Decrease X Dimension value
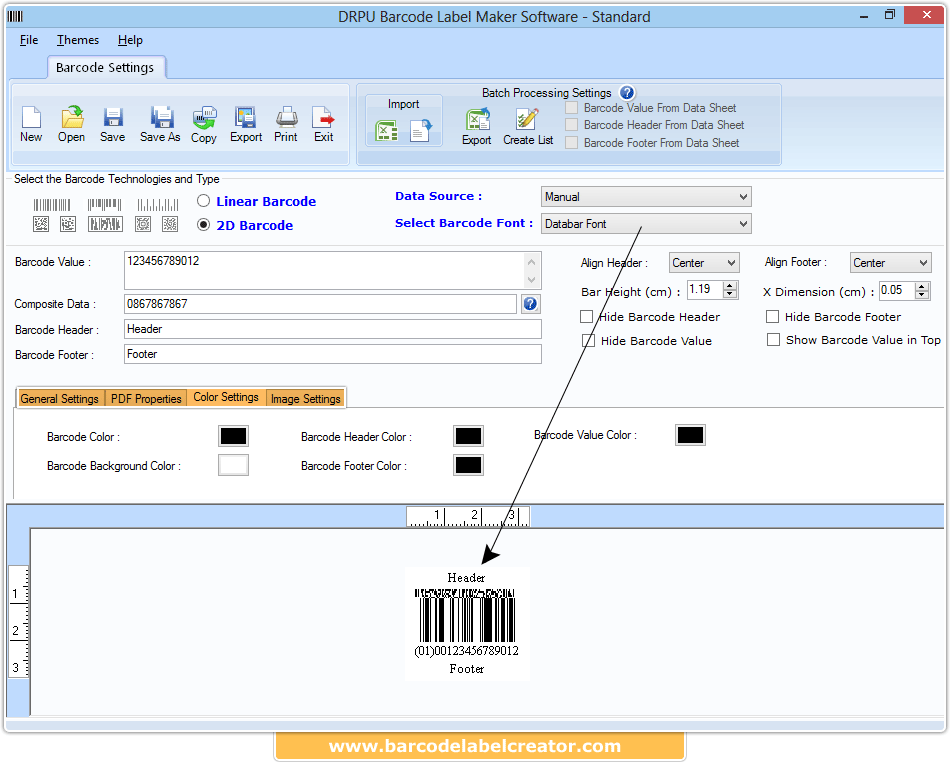This screenshot has height=762, width=950. (923, 294)
